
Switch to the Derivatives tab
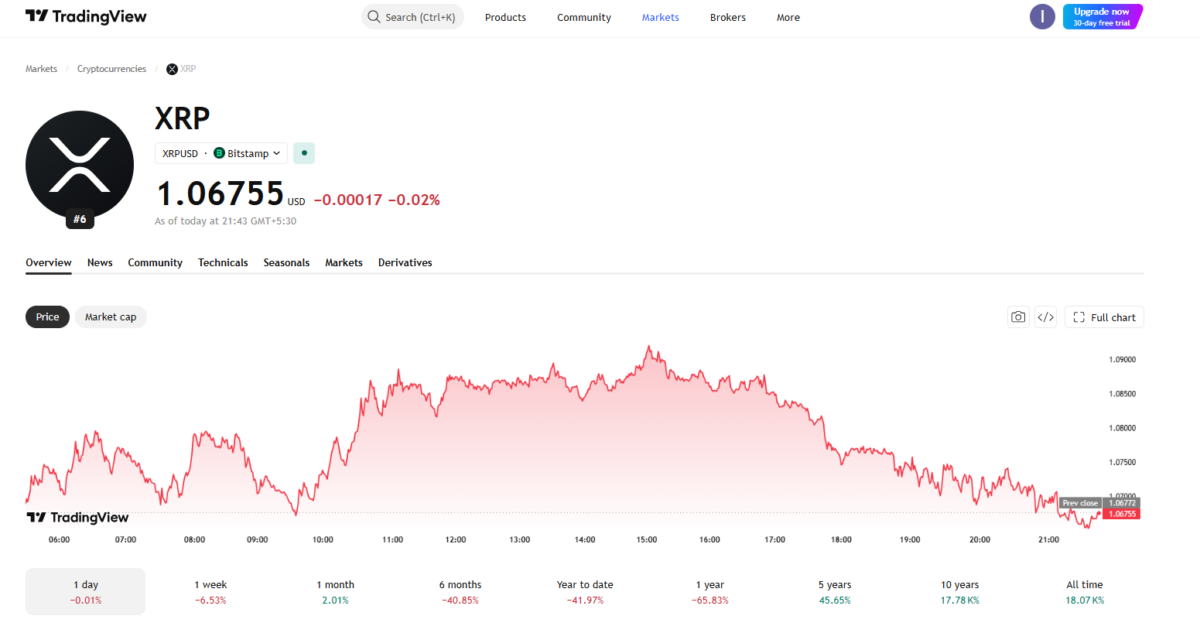click(x=405, y=262)
